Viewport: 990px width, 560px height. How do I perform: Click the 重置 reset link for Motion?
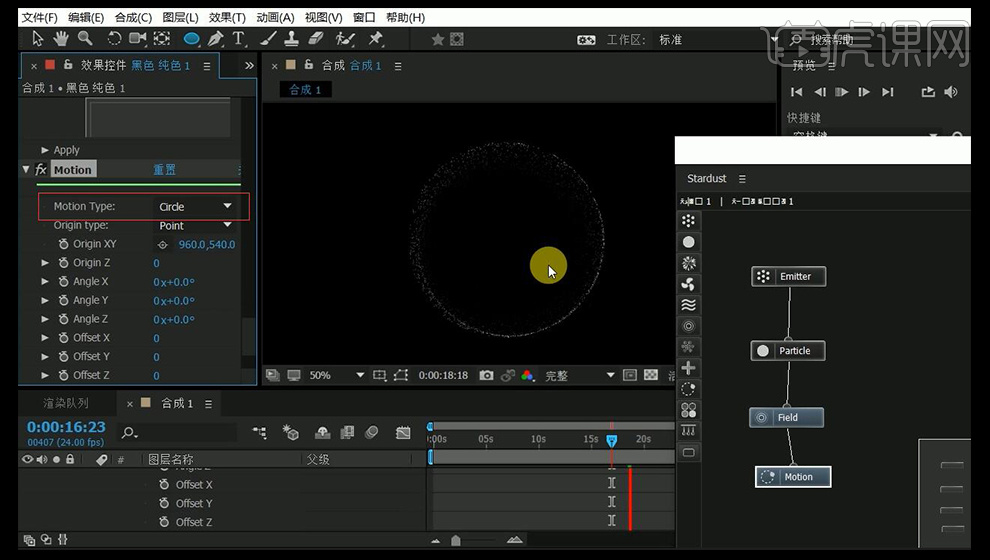coord(164,170)
